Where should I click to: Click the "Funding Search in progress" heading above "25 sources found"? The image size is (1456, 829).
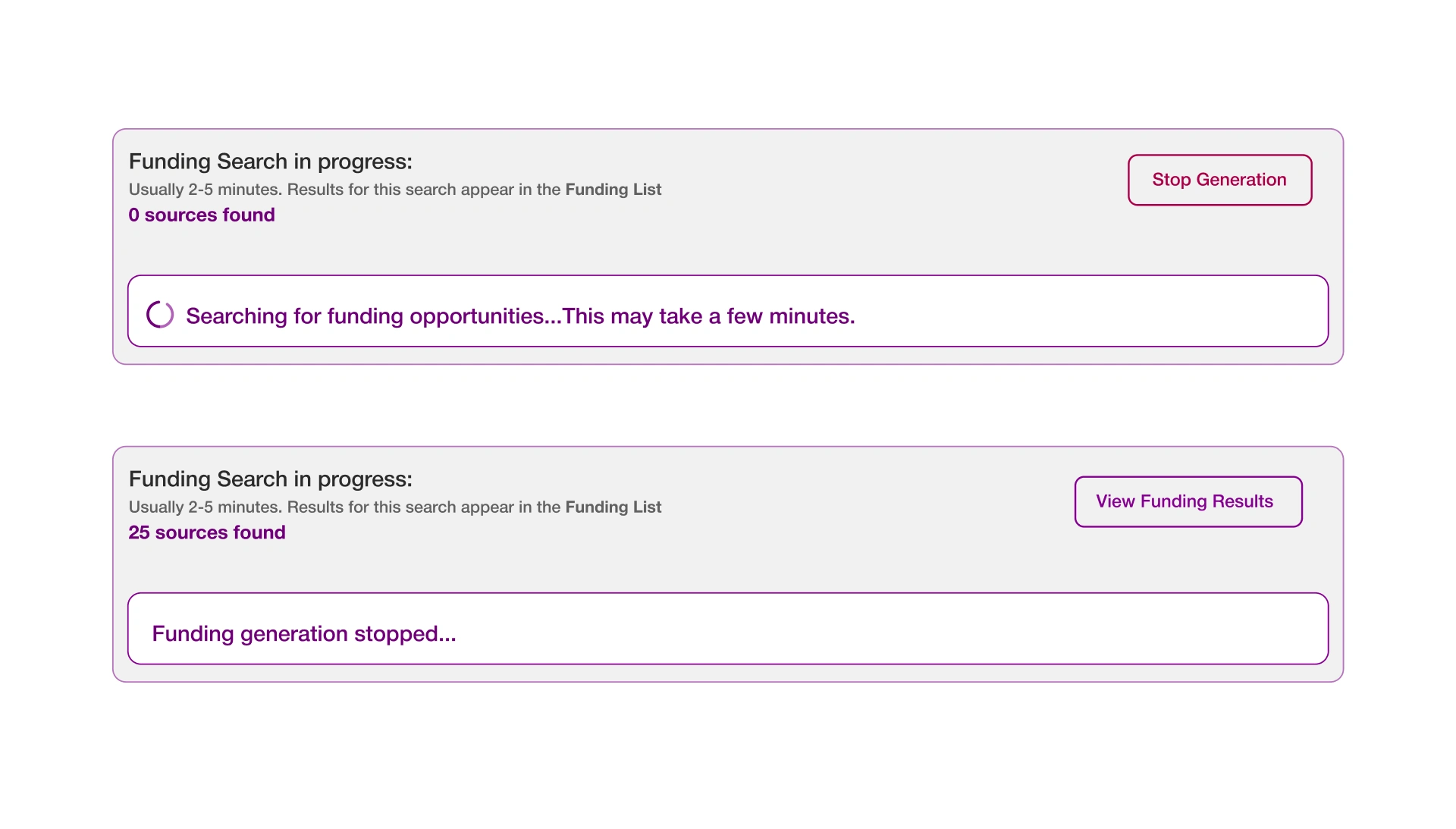271,479
